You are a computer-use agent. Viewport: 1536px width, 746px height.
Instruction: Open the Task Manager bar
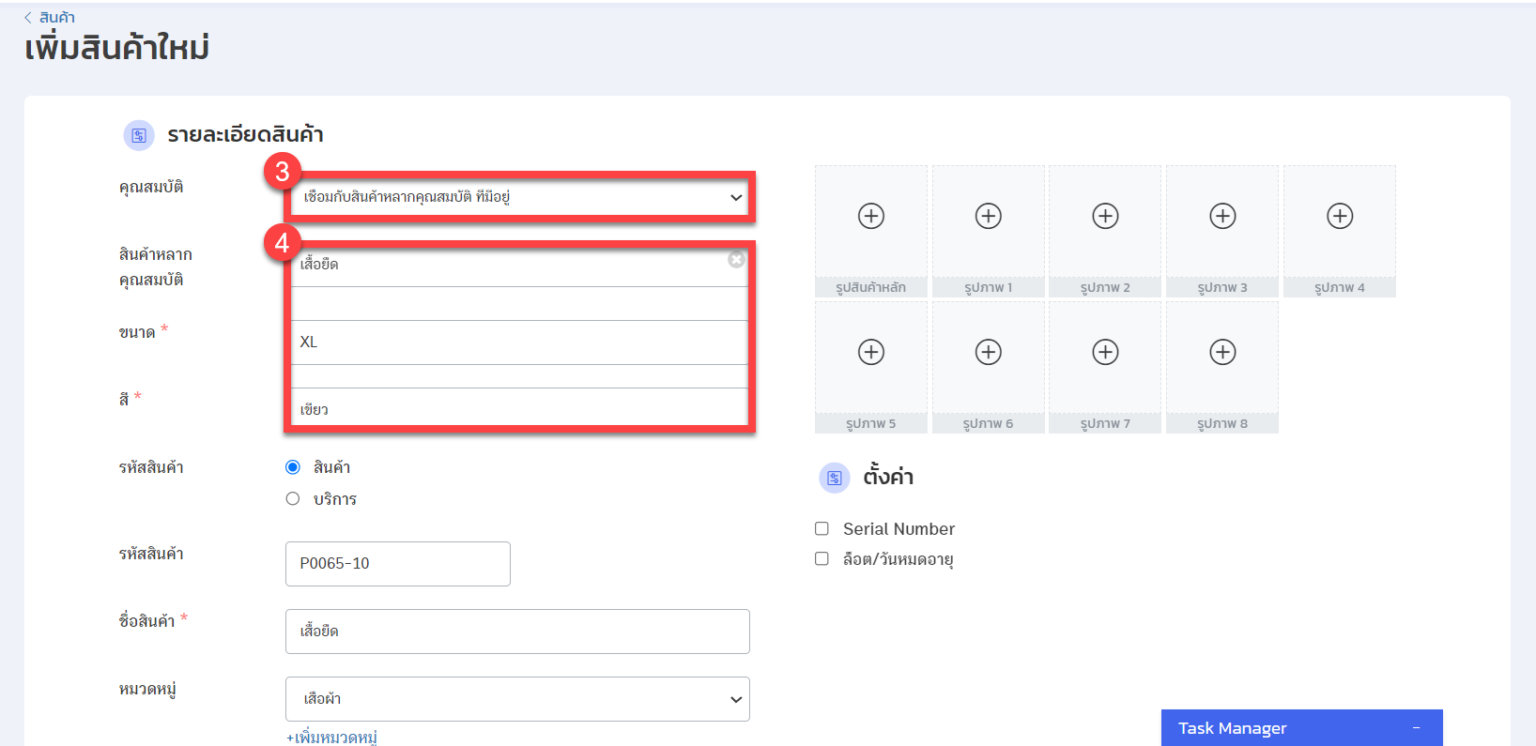(x=1302, y=728)
